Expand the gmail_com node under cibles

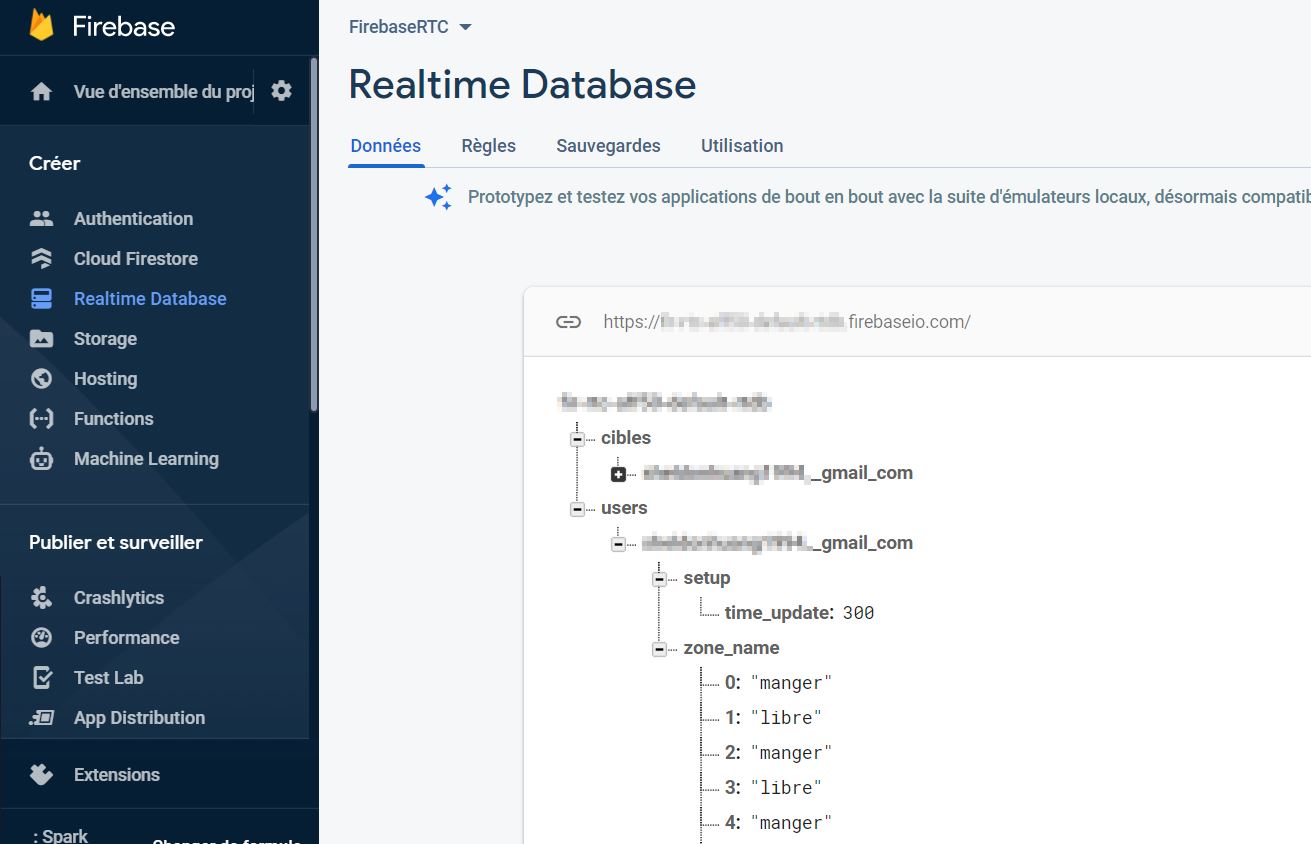coord(618,474)
